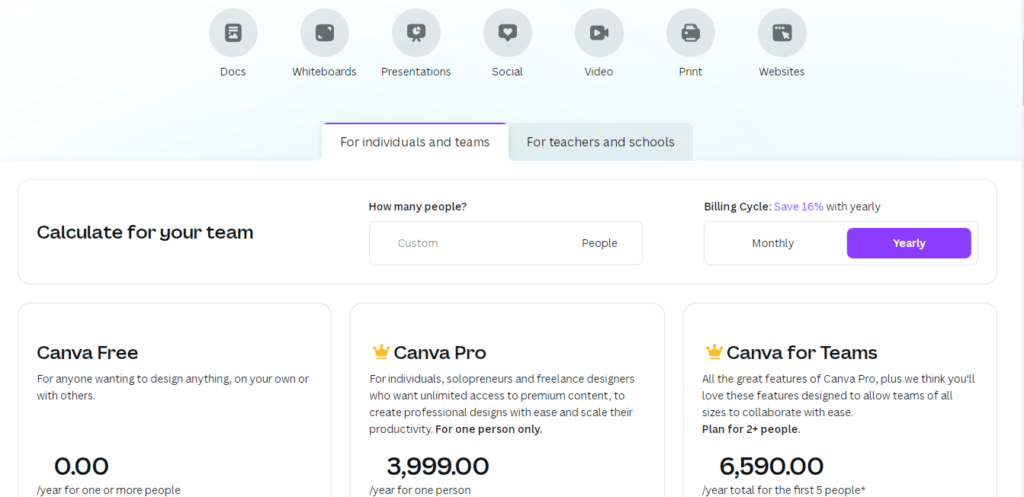Click the Canva Free plan heading
The height and width of the screenshot is (497, 1024).
pyautogui.click(x=88, y=353)
